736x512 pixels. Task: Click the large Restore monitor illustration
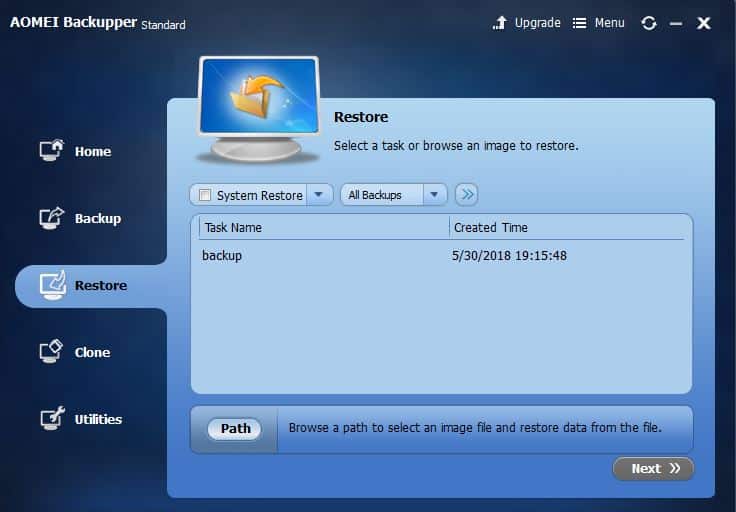[x=258, y=109]
